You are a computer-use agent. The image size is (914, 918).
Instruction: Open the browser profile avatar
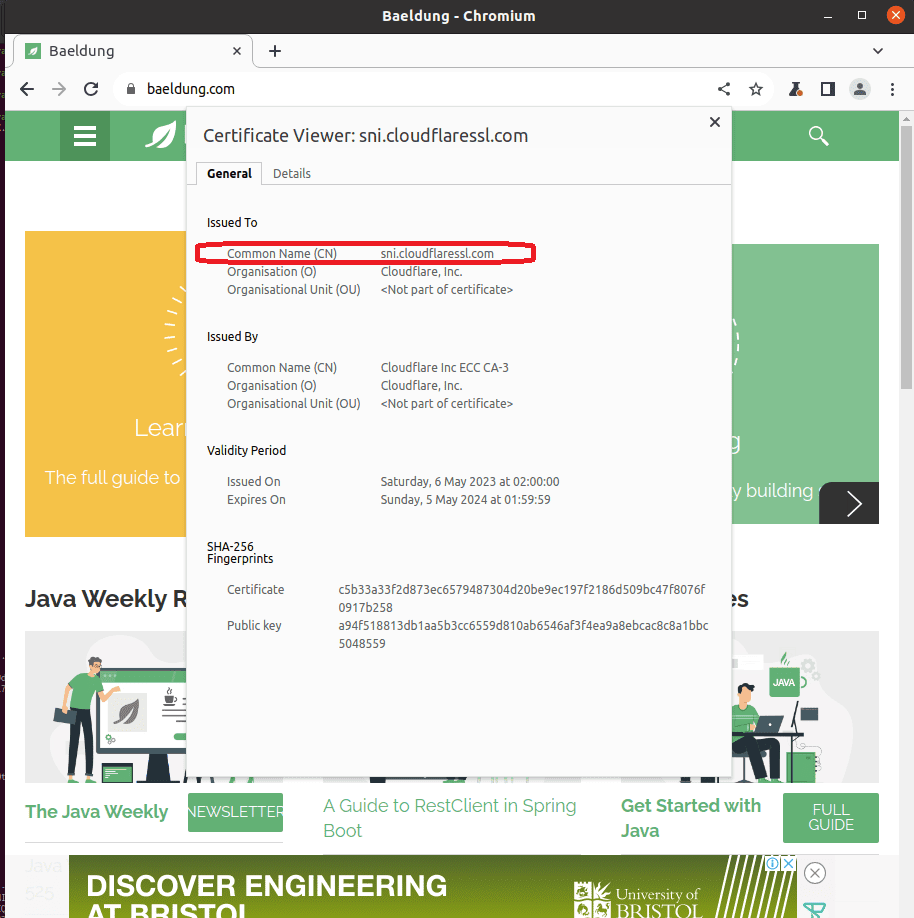click(859, 89)
